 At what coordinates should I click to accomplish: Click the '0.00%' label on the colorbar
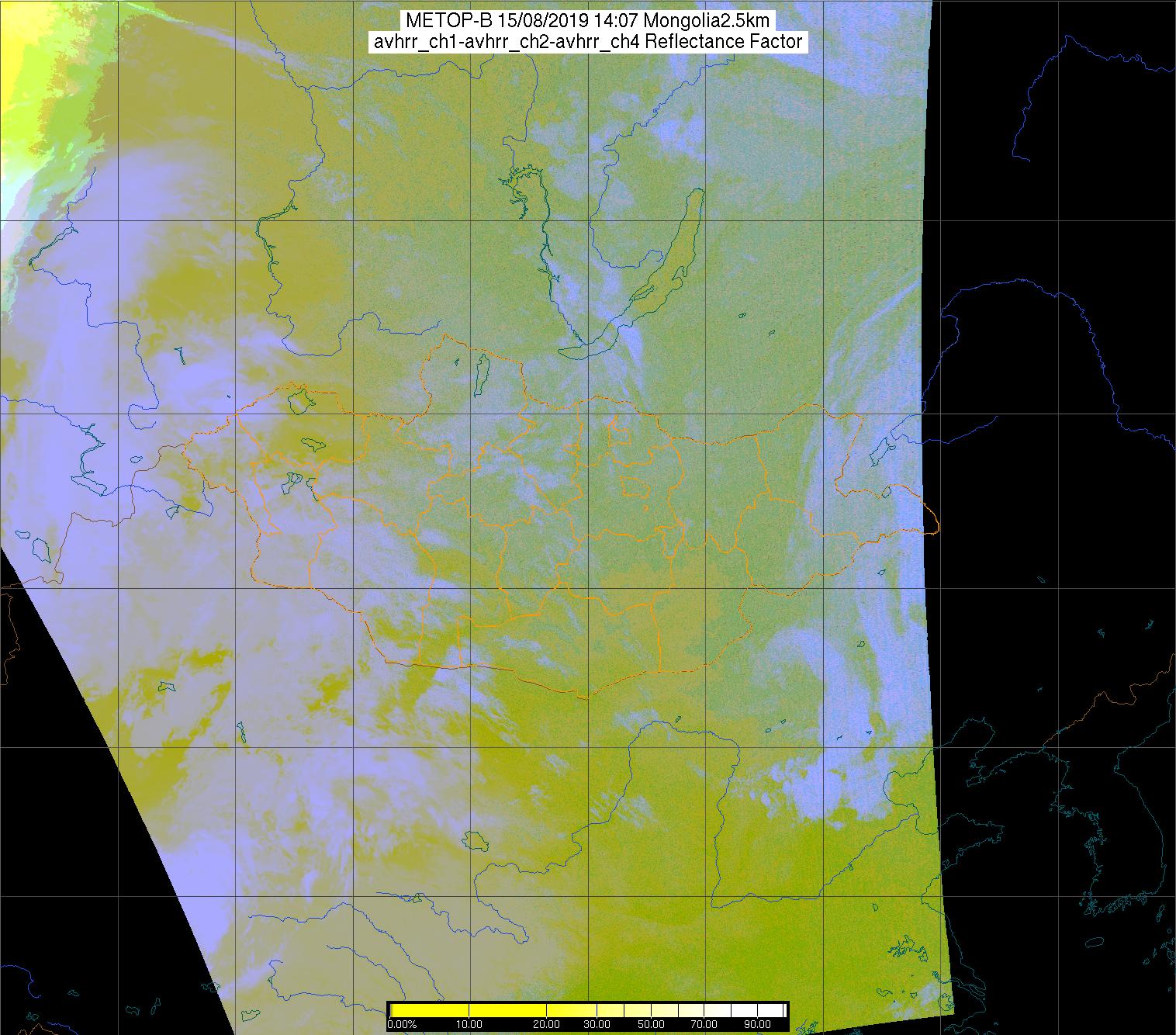point(402,1024)
